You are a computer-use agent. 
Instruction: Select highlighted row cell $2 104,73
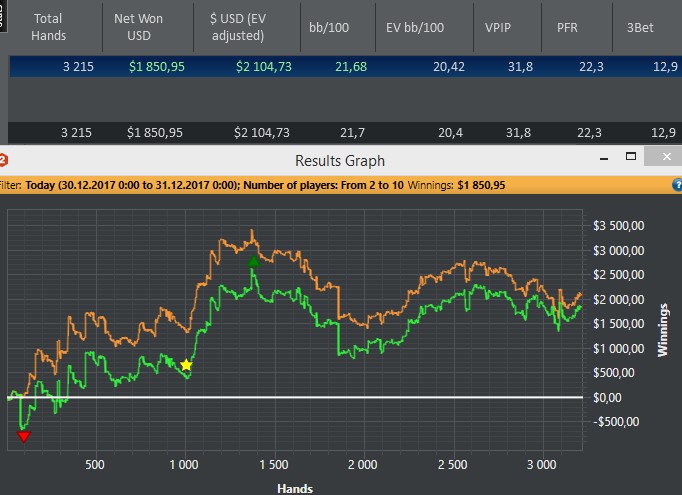pyautogui.click(x=264, y=67)
